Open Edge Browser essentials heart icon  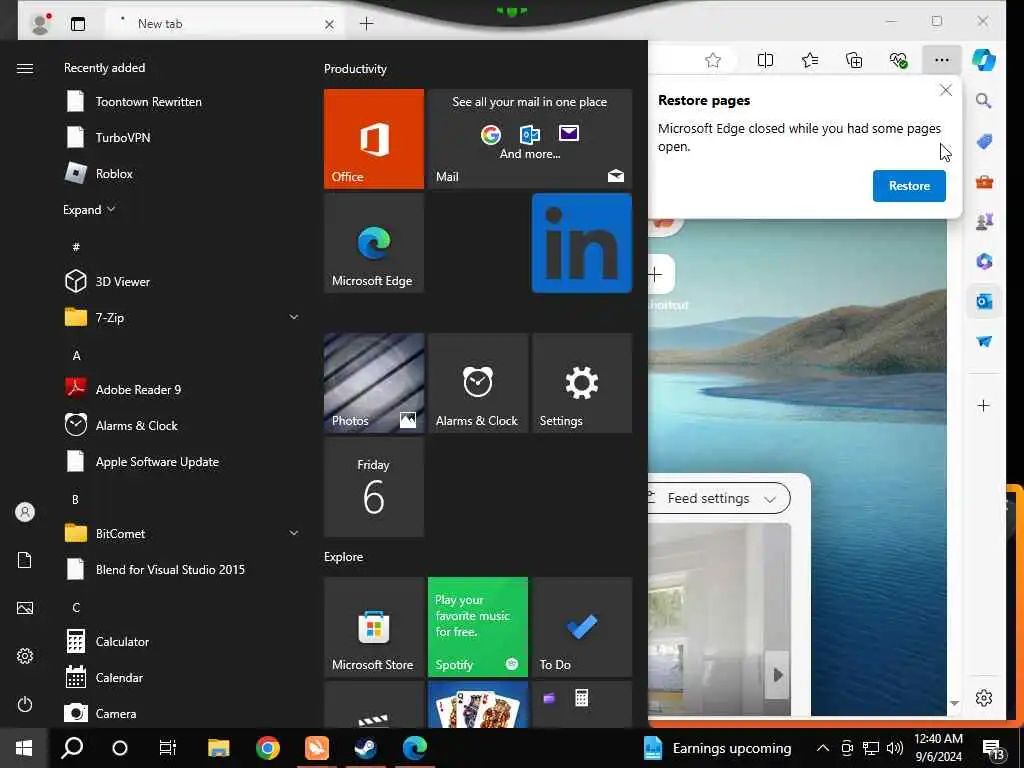[x=898, y=60]
